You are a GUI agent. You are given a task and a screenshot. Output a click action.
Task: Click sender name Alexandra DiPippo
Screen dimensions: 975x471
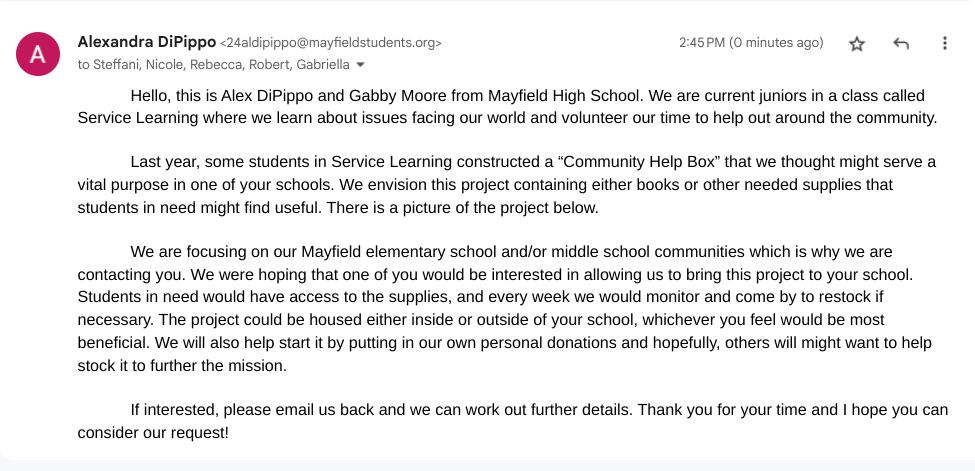(145, 42)
